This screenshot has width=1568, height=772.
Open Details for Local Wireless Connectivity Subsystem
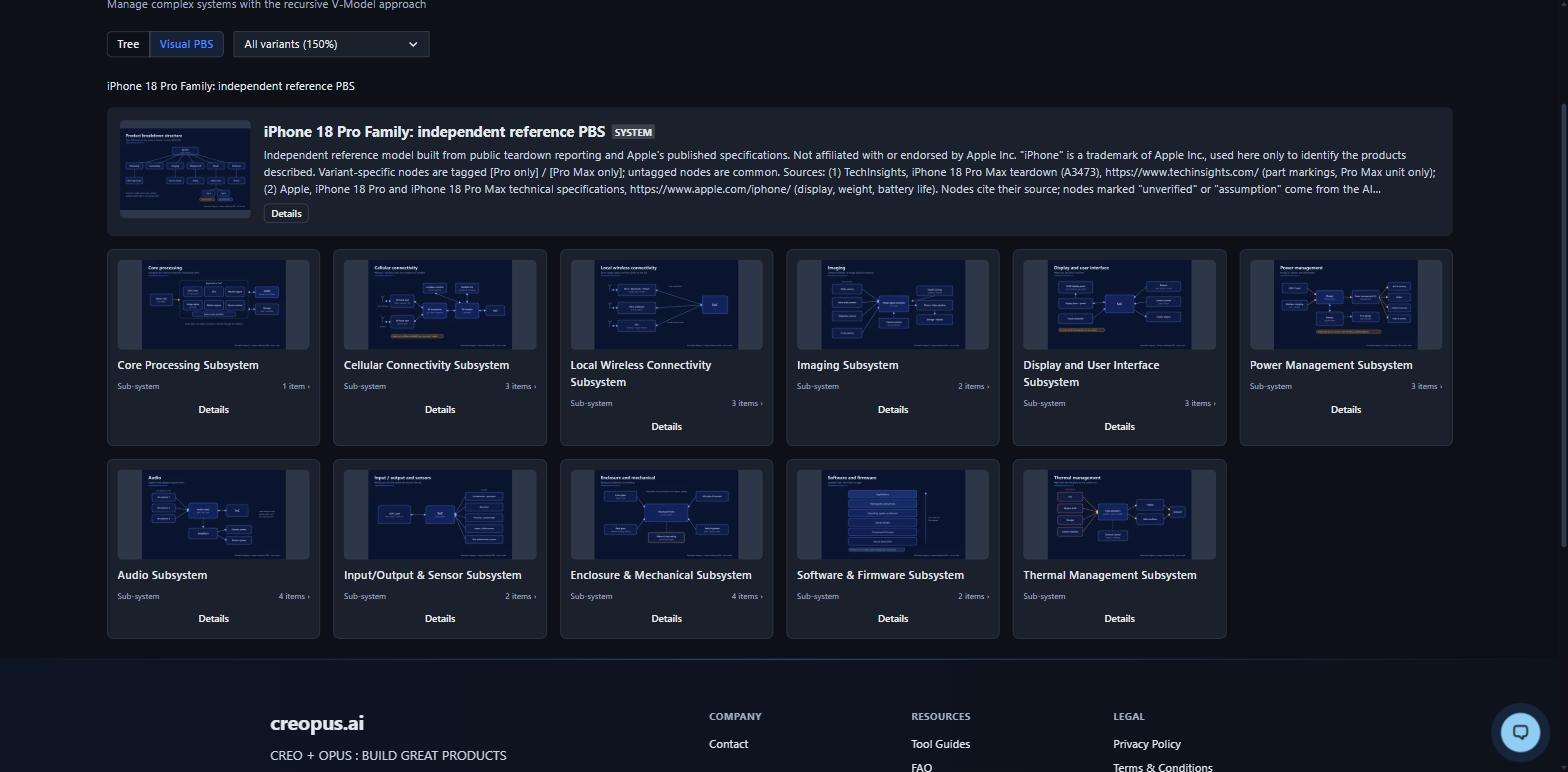click(666, 426)
